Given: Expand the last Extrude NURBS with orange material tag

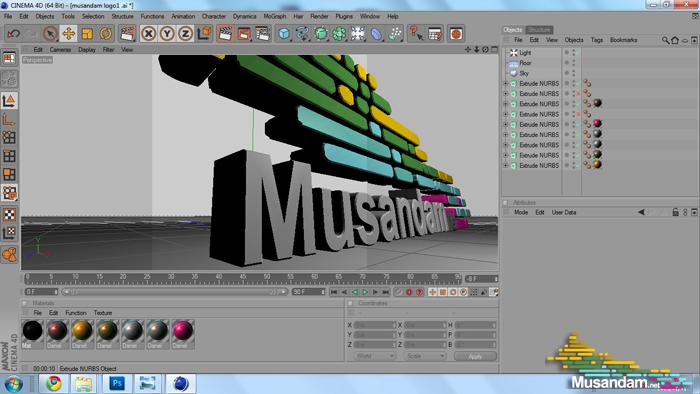Looking at the screenshot, I should pyautogui.click(x=506, y=166).
